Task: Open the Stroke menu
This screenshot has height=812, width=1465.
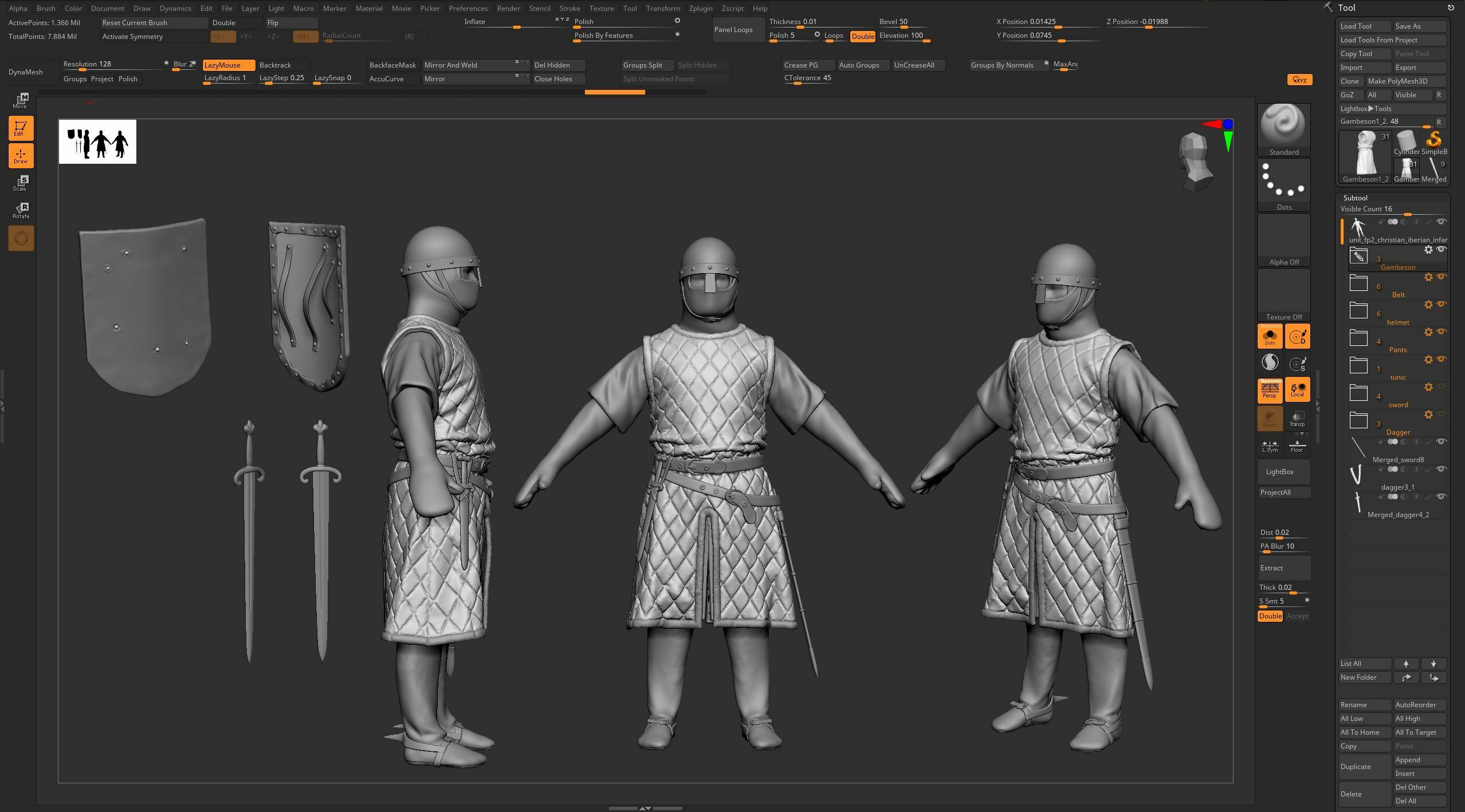Action: (569, 8)
